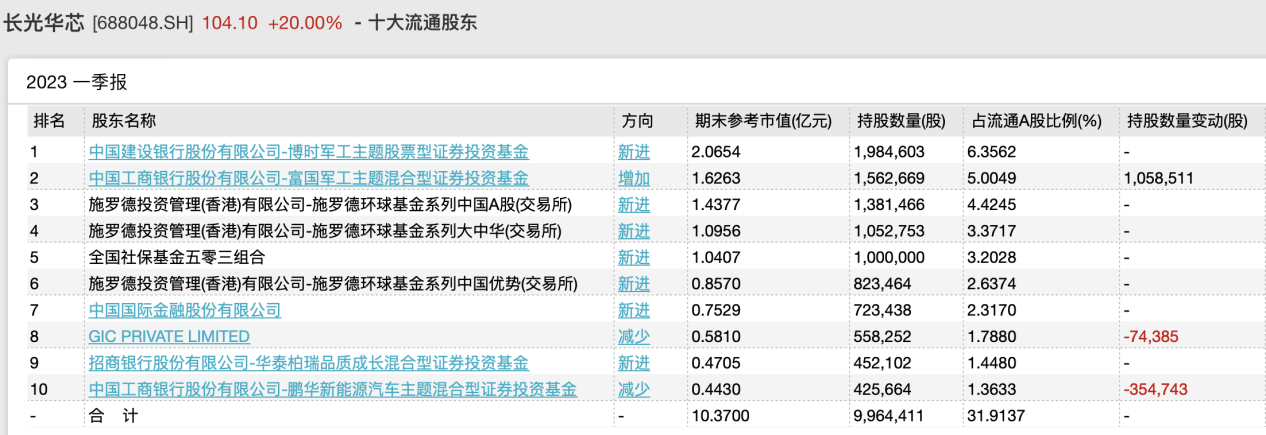Select 施罗德环球基金系列大中华(交易所) shareholder name
The height and width of the screenshot is (435, 1266).
pos(325,231)
